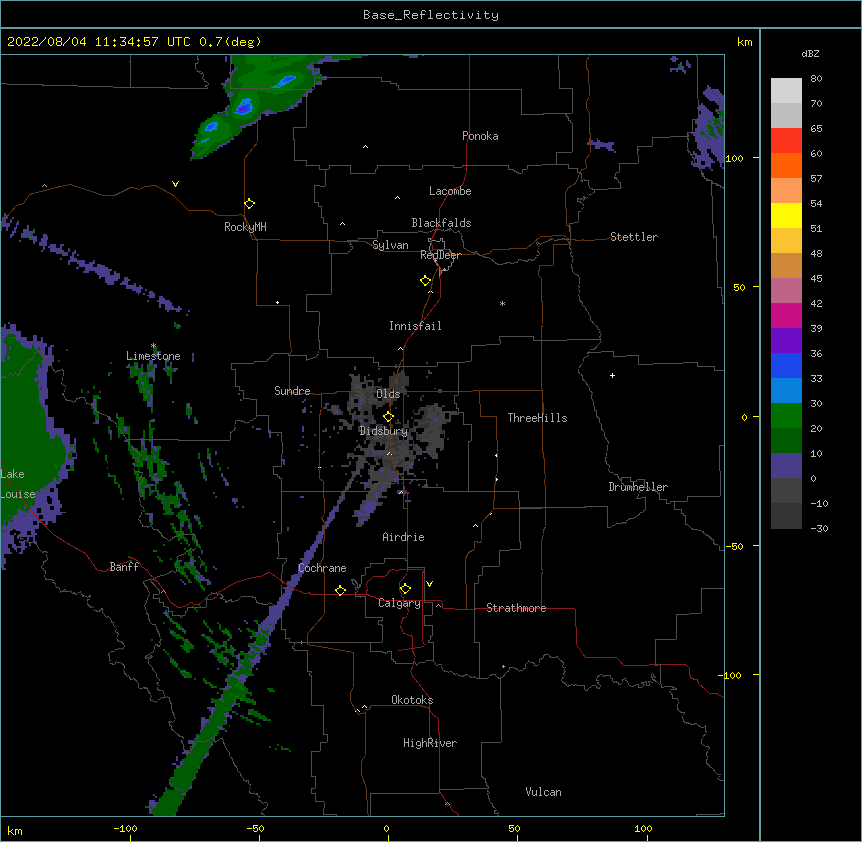Click the yellow marker below Cochrane label
This screenshot has width=862, height=842.
[x=340, y=590]
